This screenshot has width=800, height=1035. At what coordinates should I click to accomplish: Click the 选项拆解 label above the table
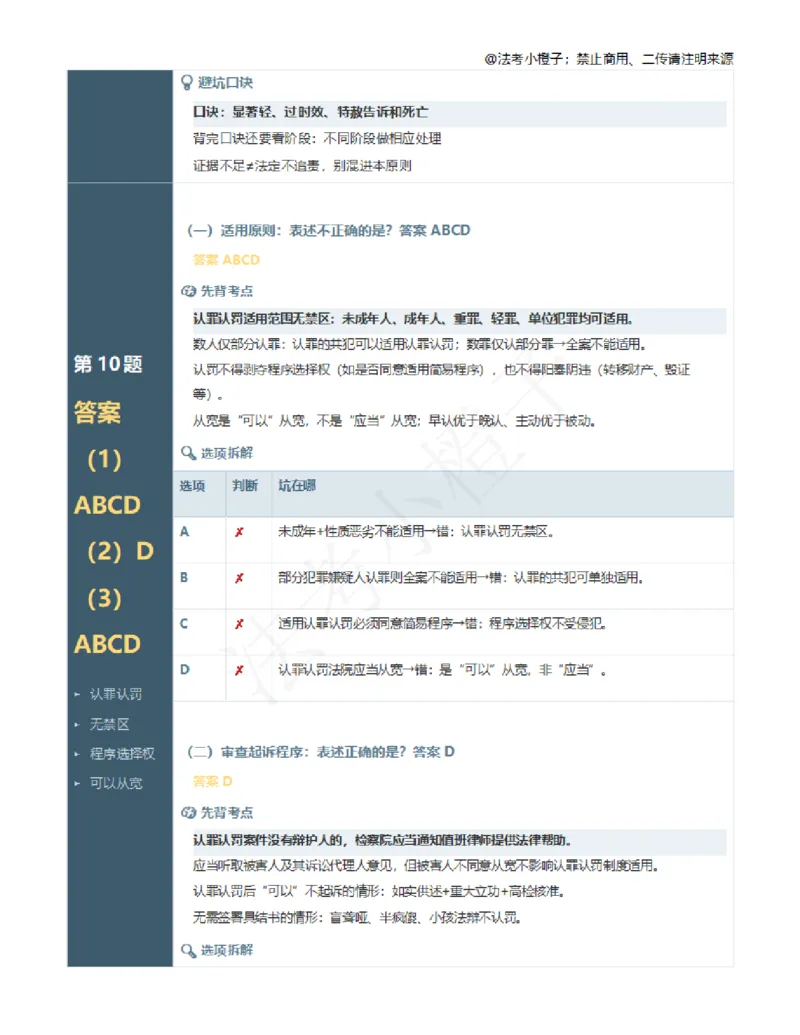point(226,453)
